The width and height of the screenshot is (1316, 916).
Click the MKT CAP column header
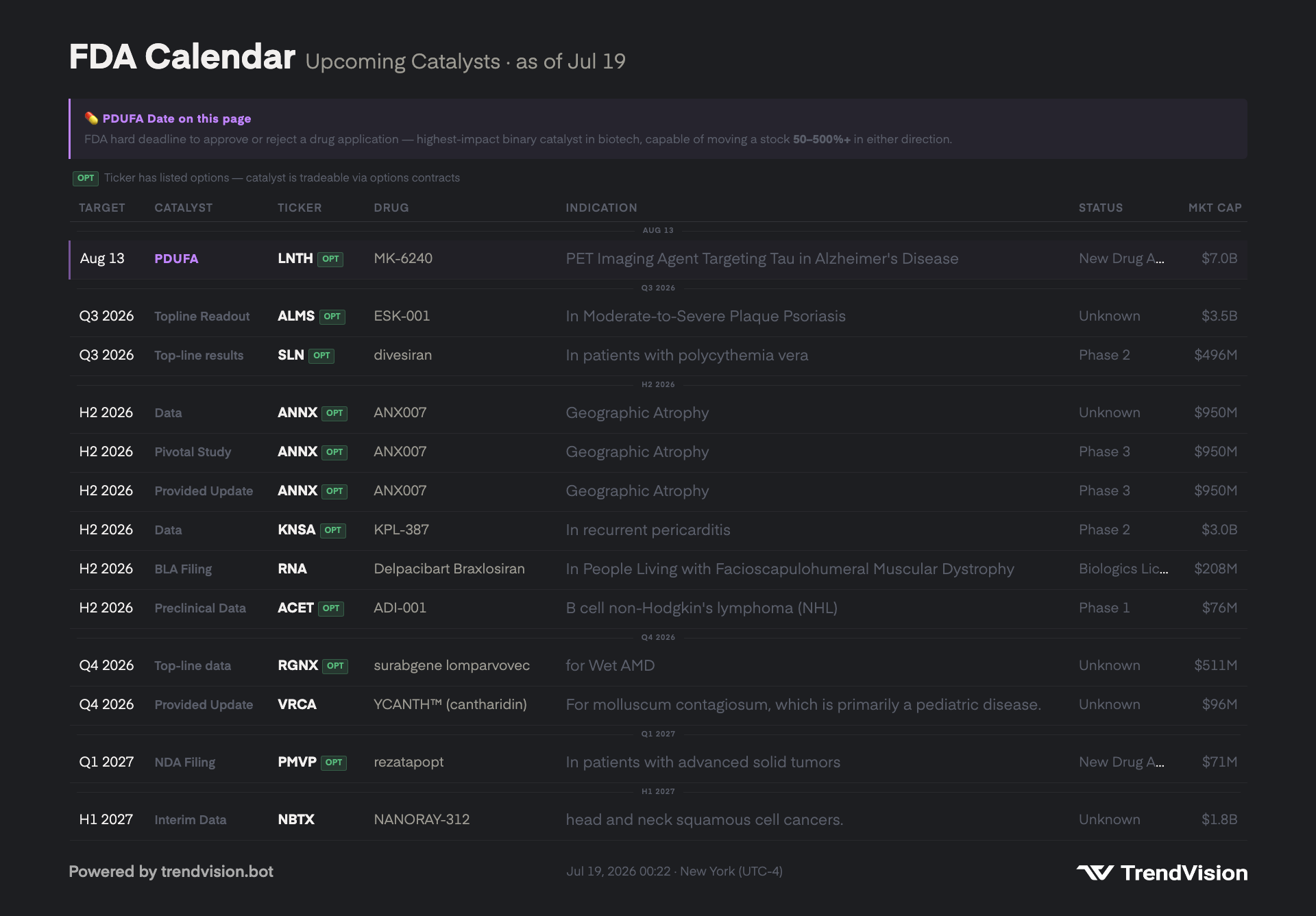(x=1215, y=208)
